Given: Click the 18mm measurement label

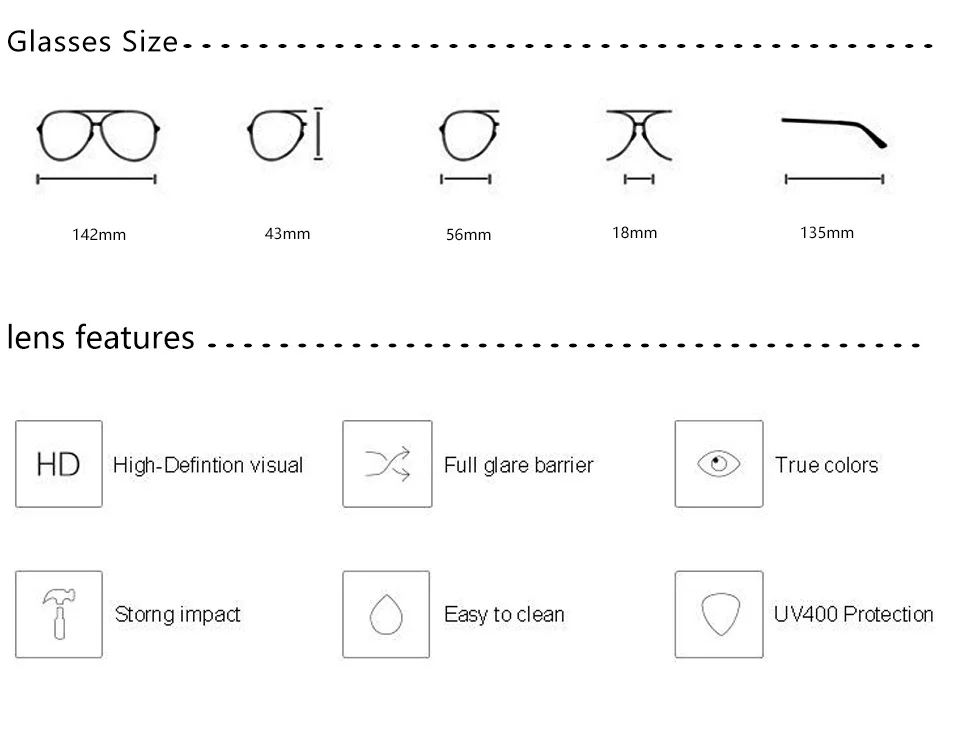Looking at the screenshot, I should (x=635, y=232).
